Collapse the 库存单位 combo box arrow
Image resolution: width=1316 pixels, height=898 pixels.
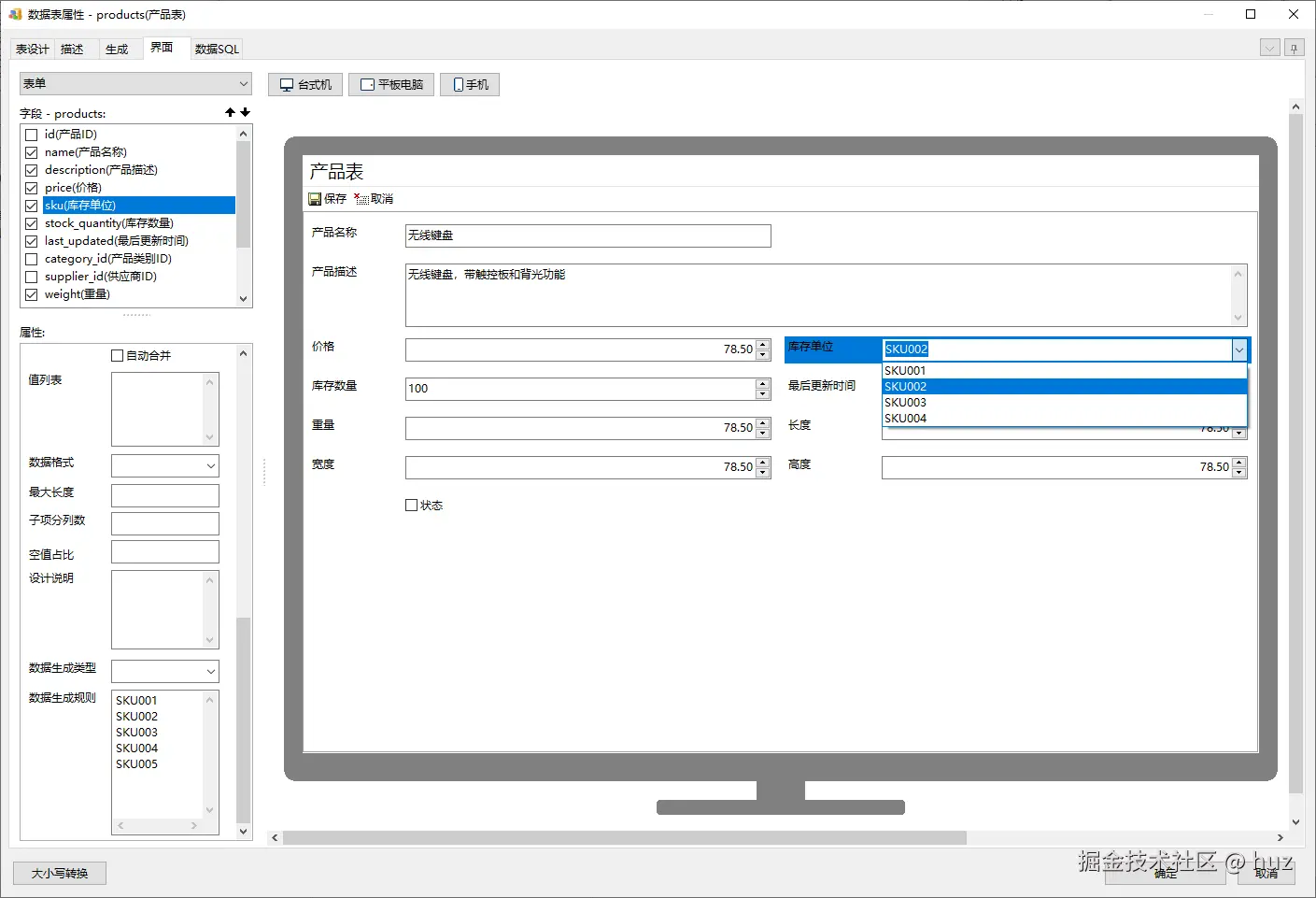1238,349
